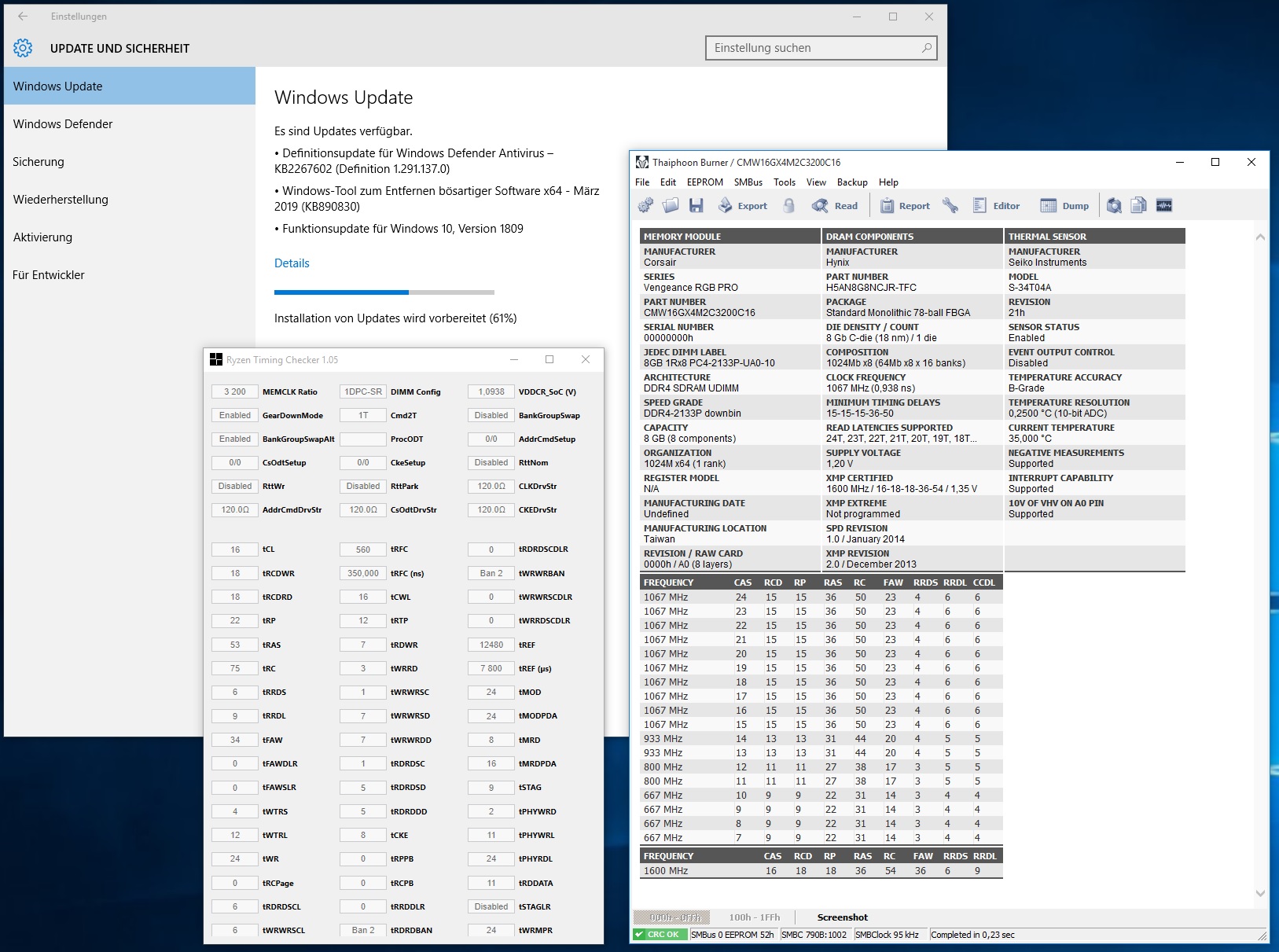
Task: Select the Screenshot tab in Thaiphoon Burner
Action: coord(843,917)
